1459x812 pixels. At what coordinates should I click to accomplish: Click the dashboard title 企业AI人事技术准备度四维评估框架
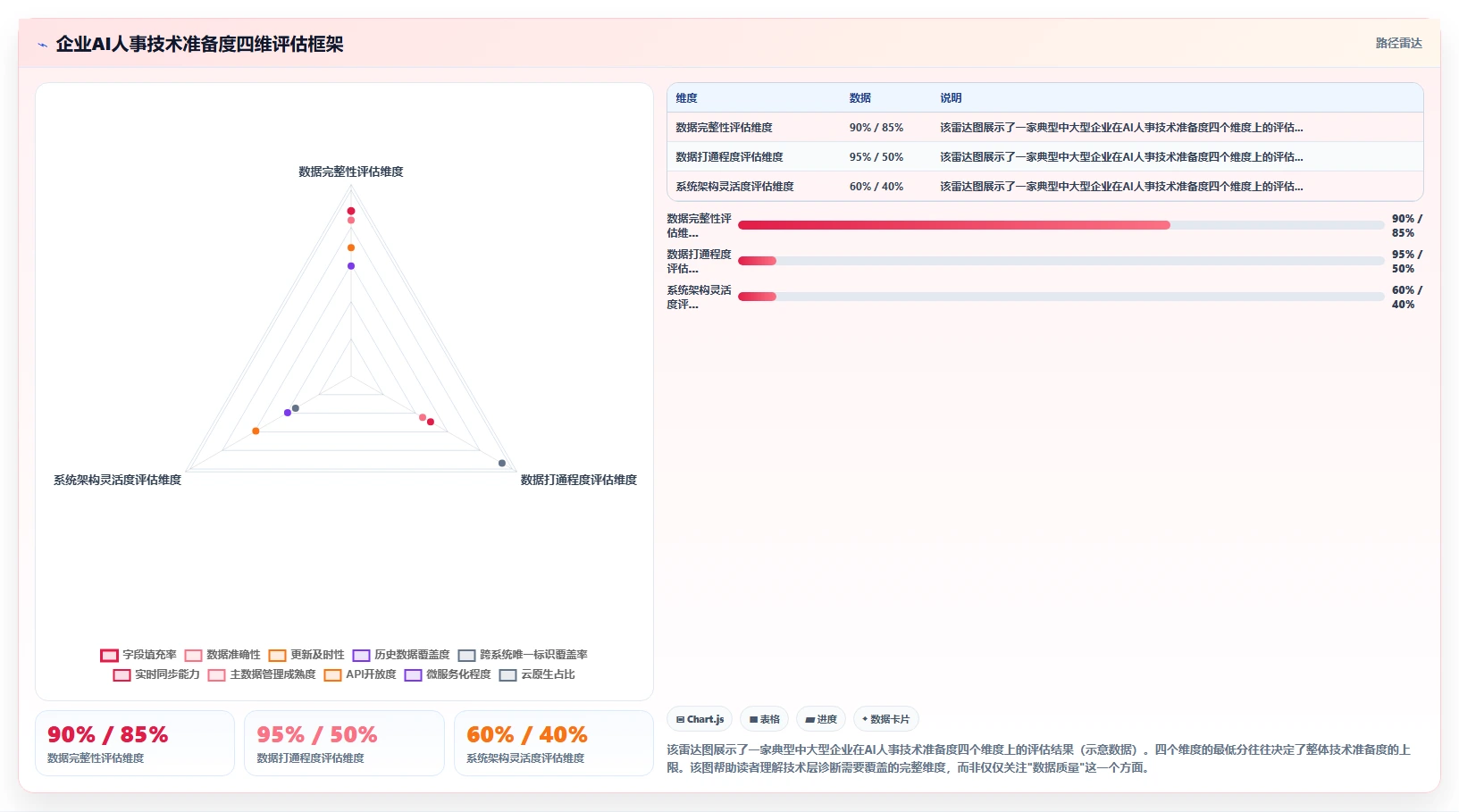click(x=199, y=44)
